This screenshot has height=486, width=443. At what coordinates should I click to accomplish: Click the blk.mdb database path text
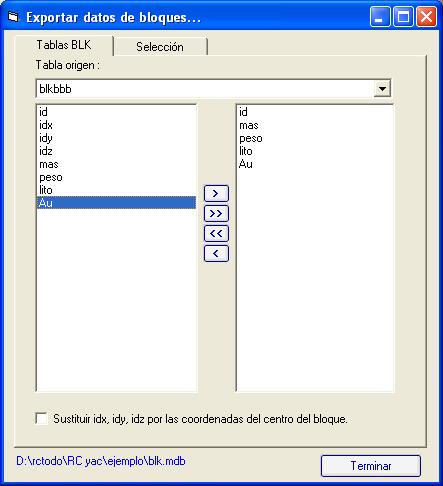pos(101,461)
